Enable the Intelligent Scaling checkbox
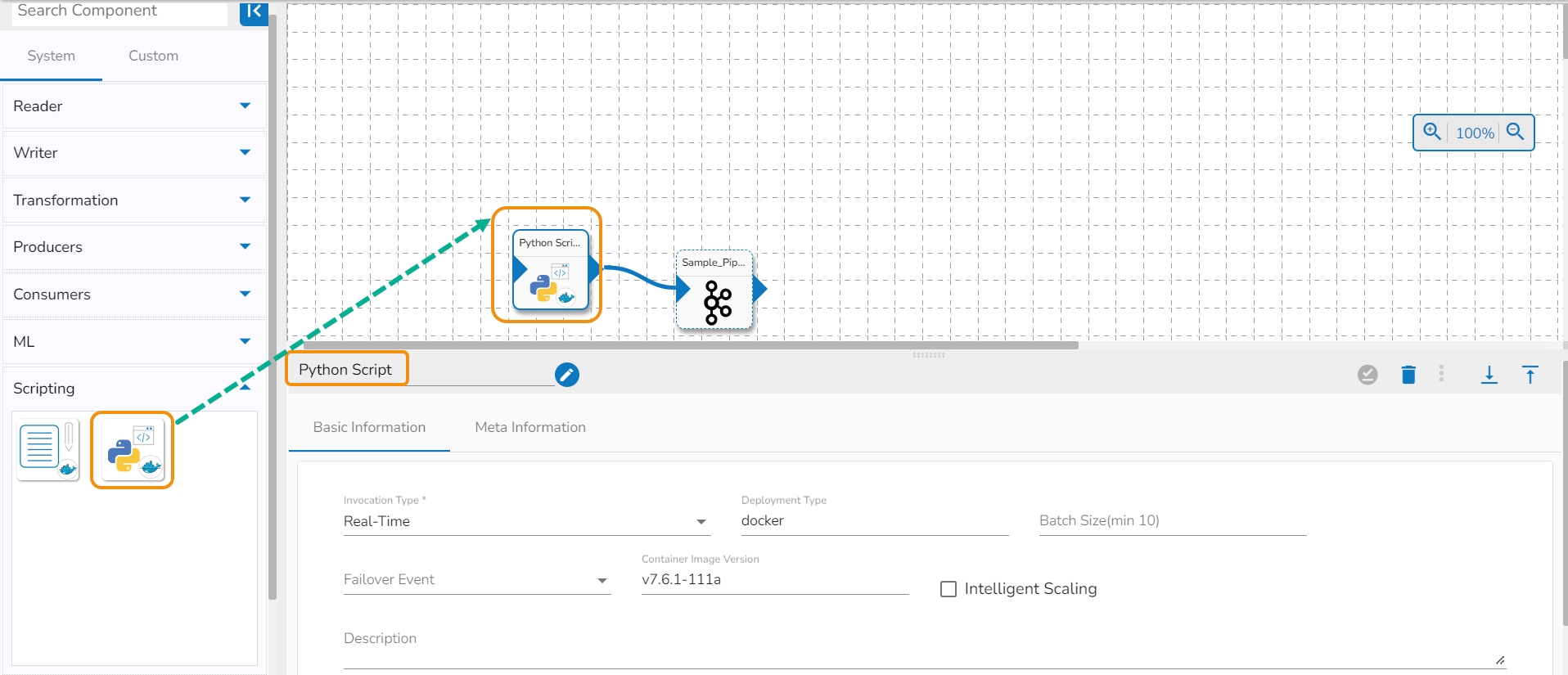This screenshot has width=1568, height=675. coord(948,589)
